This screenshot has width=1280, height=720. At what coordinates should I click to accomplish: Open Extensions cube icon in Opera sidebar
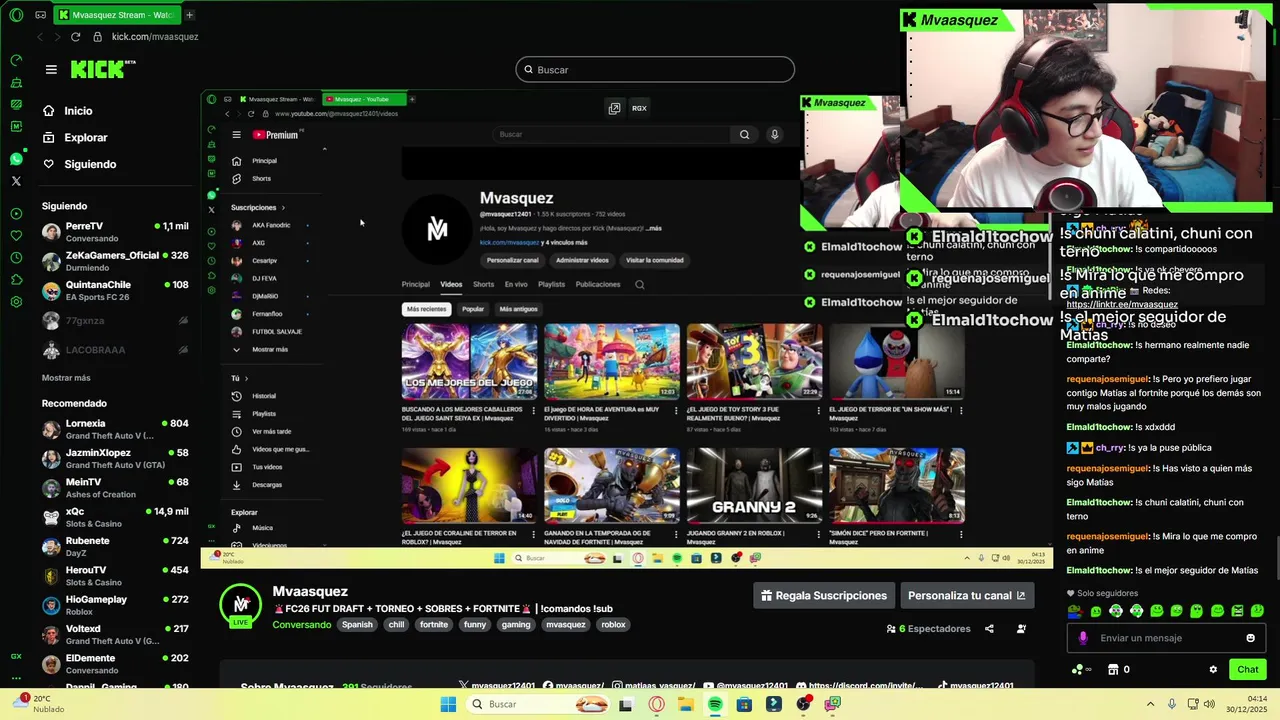pos(16,280)
